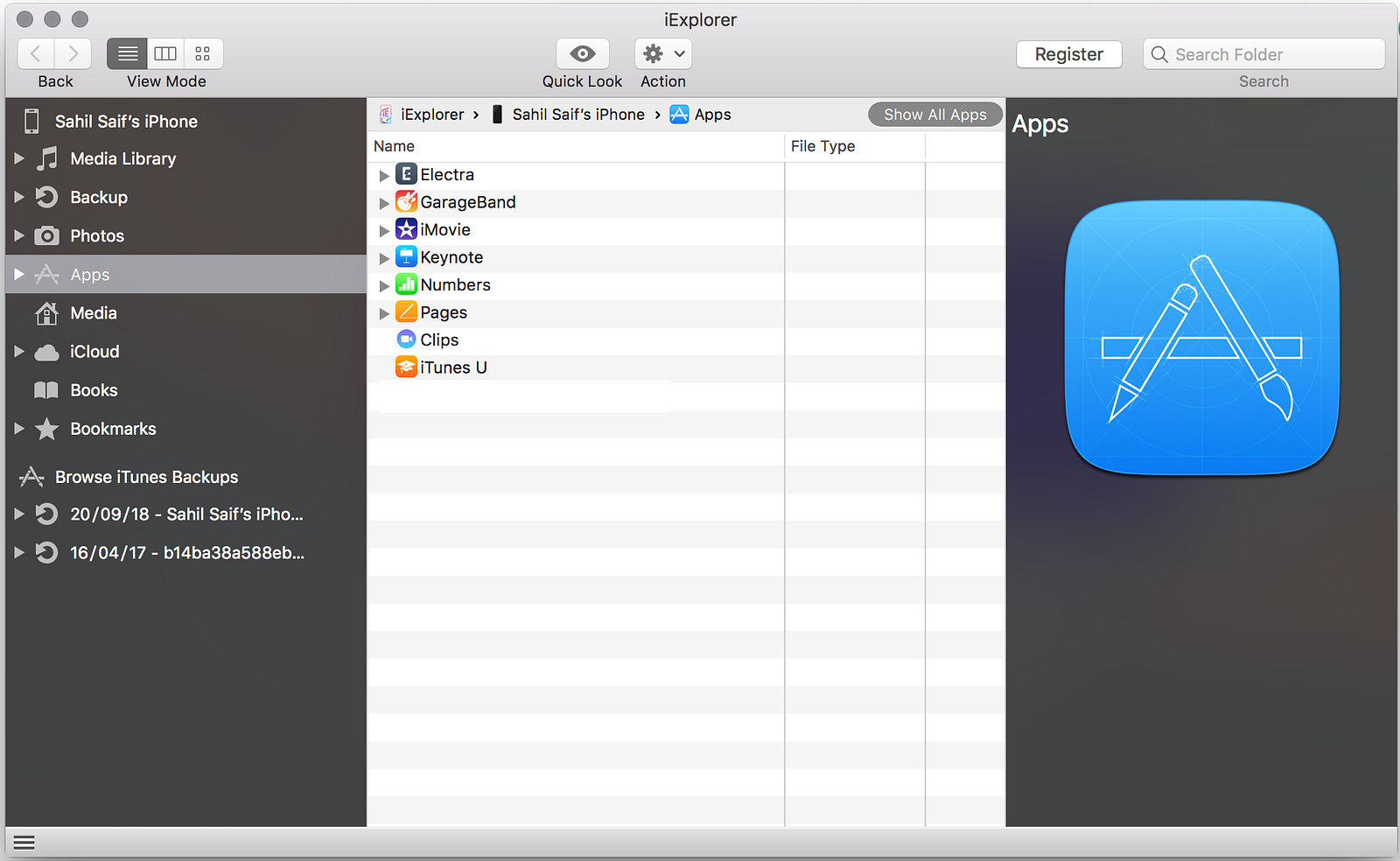This screenshot has height=861, width=1400.
Task: Expand the Bookmarks sidebar item
Action: pyautogui.click(x=19, y=428)
